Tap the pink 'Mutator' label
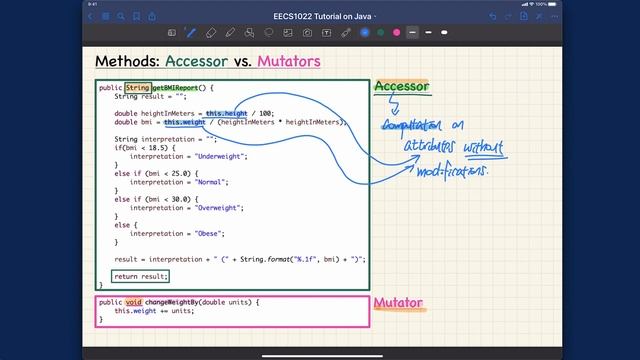640x360 pixels. pos(398,303)
